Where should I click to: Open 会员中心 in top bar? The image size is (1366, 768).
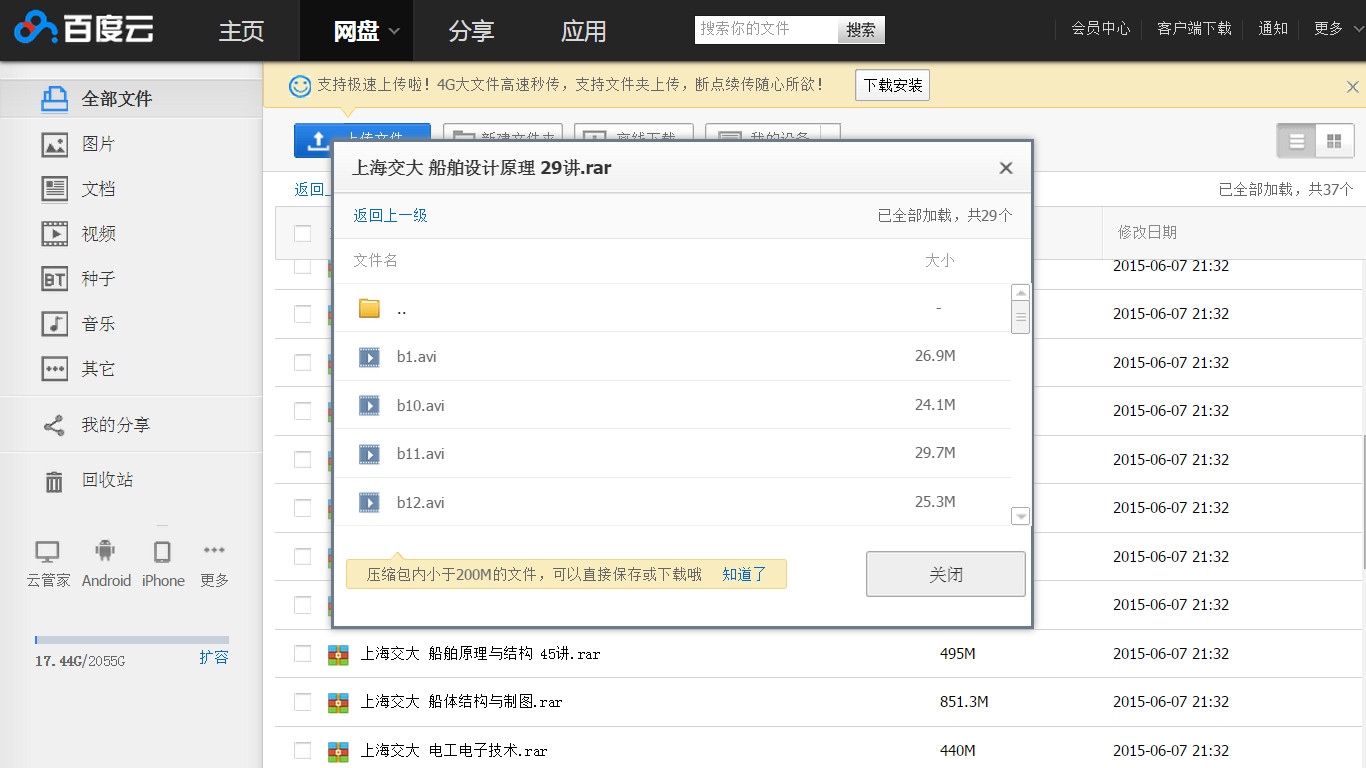click(x=1100, y=29)
